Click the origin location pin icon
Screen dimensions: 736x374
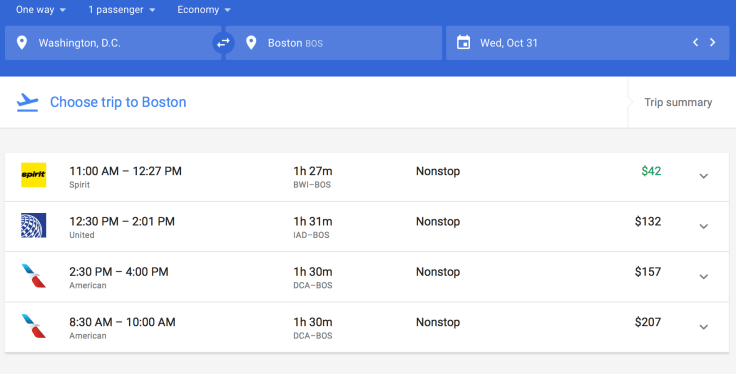(x=22, y=43)
